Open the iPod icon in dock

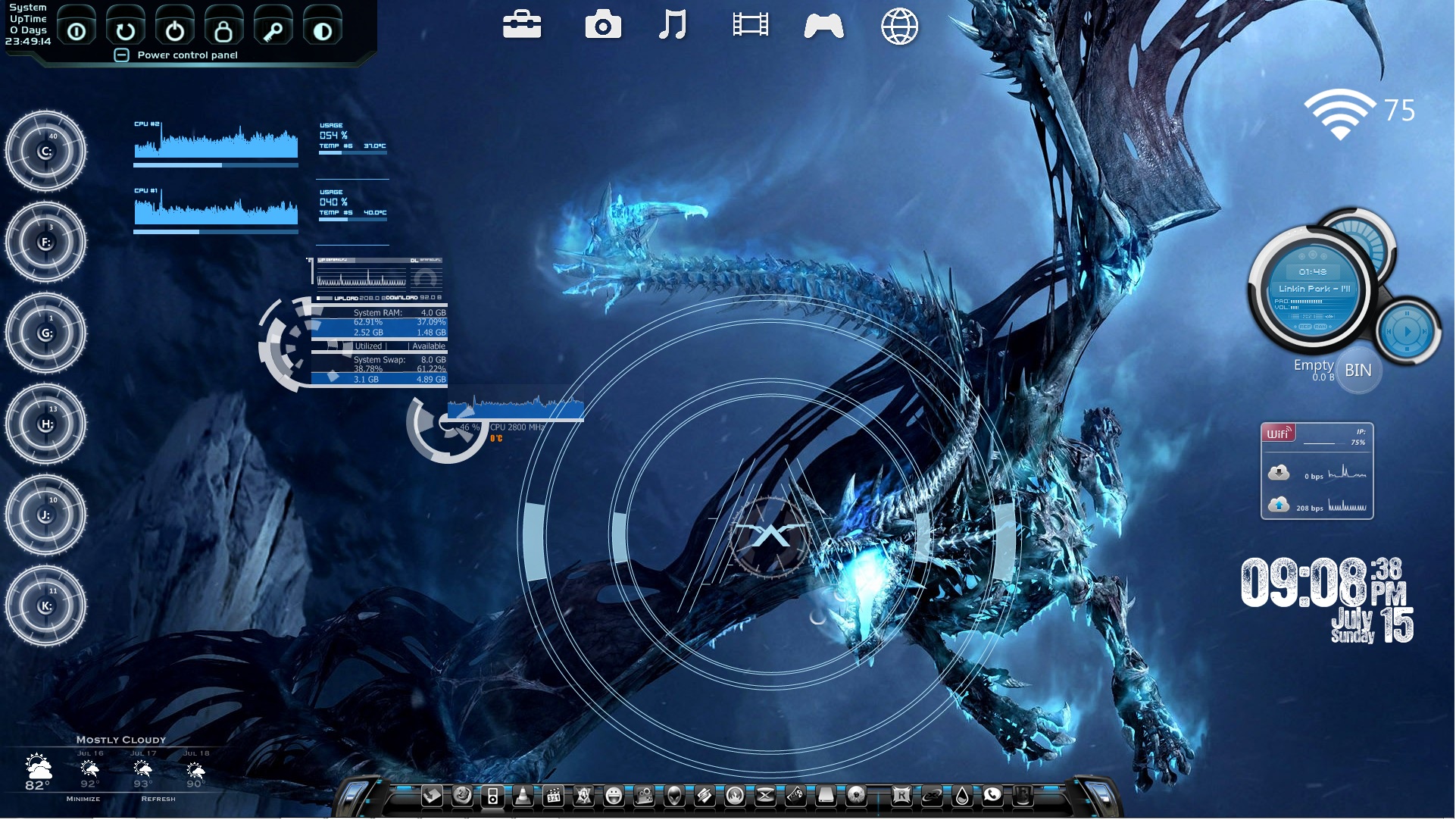(492, 795)
